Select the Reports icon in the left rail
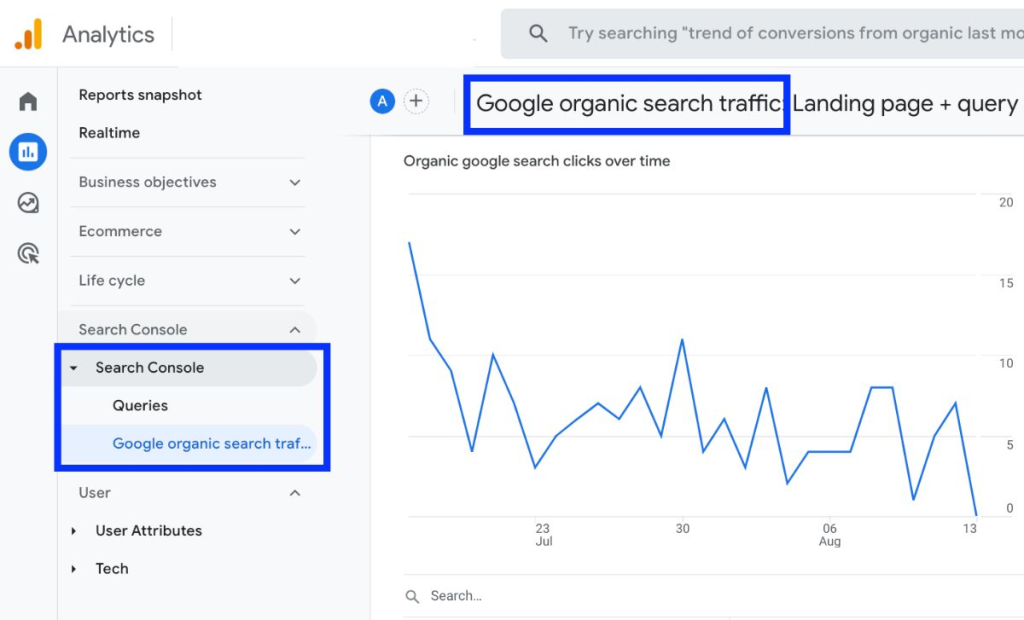 click(x=27, y=152)
